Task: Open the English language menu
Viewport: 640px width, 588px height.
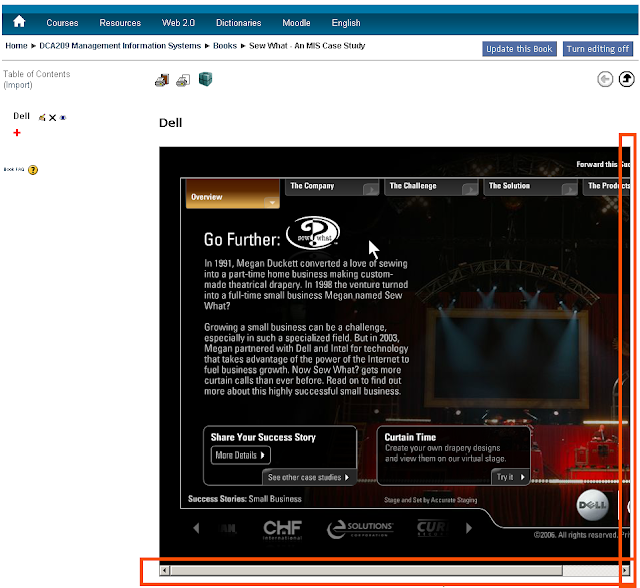Action: pos(346,23)
